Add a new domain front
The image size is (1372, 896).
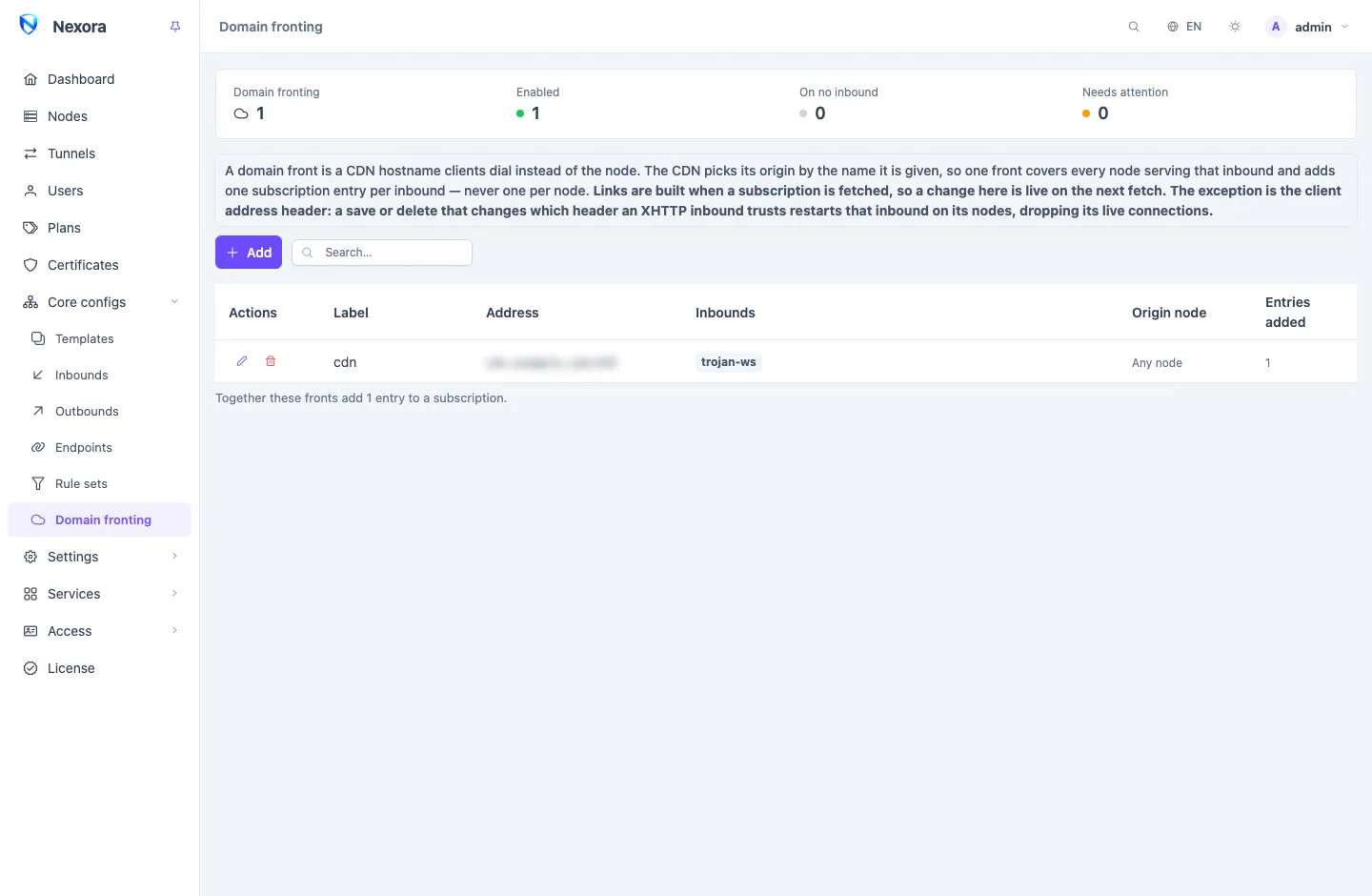[249, 253]
